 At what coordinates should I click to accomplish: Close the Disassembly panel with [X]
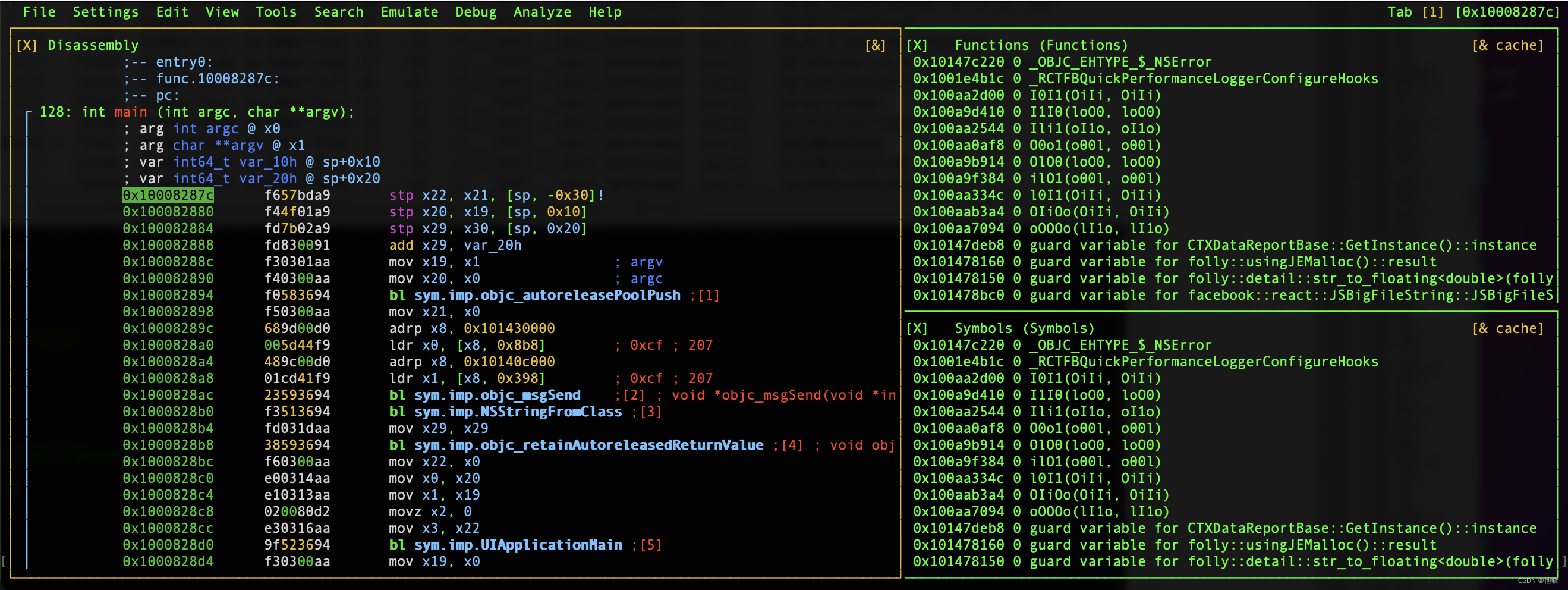(x=27, y=45)
